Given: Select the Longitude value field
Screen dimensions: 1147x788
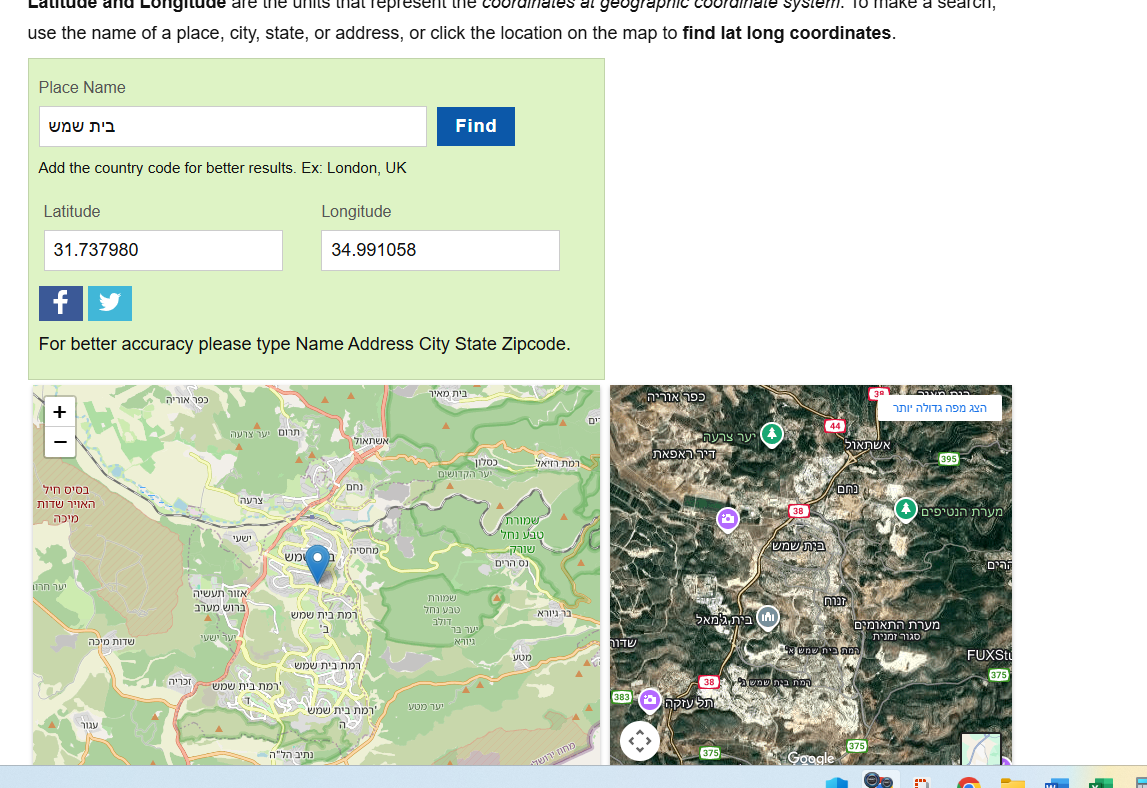Looking at the screenshot, I should point(440,250).
